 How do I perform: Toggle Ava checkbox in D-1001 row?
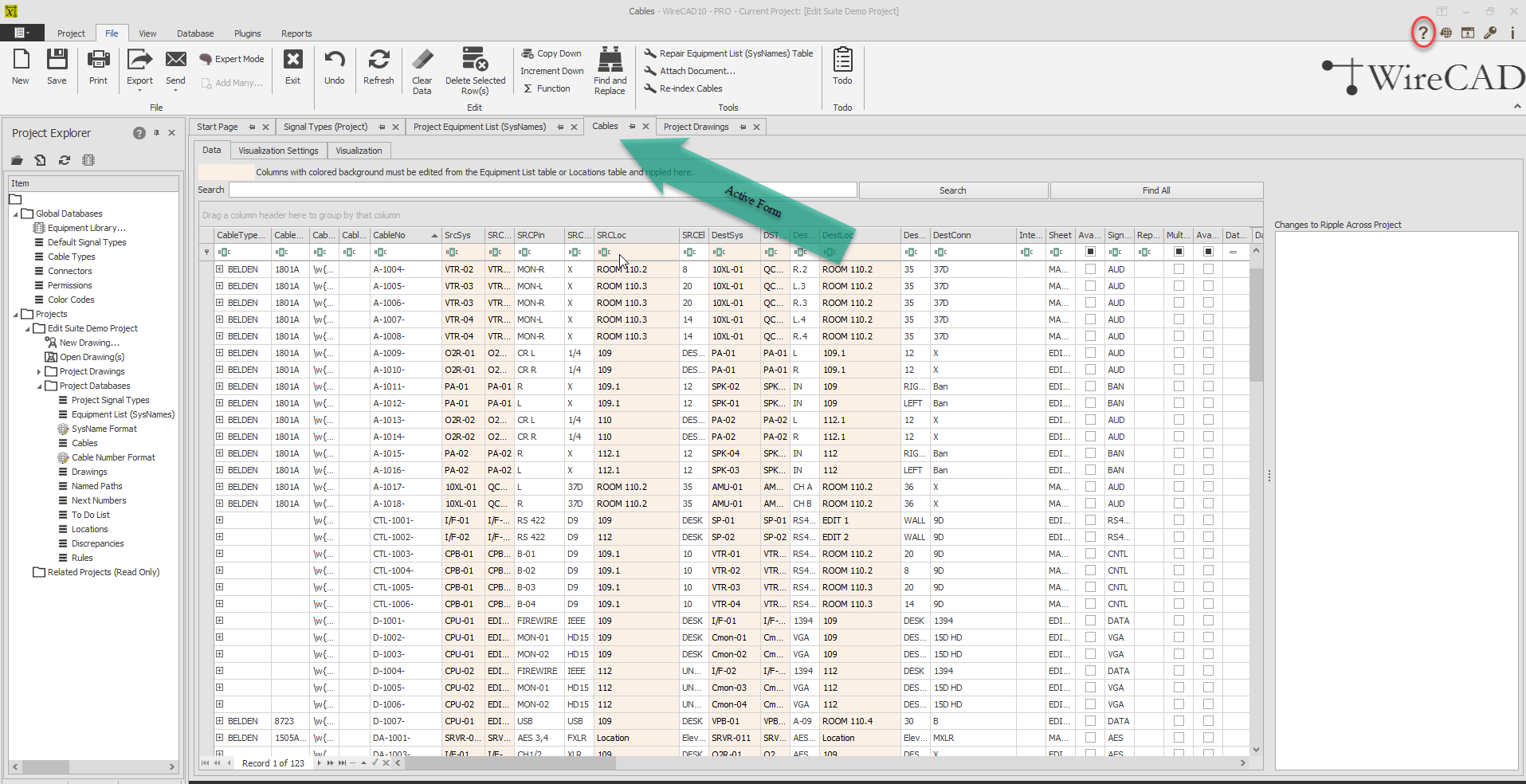[x=1090, y=621]
